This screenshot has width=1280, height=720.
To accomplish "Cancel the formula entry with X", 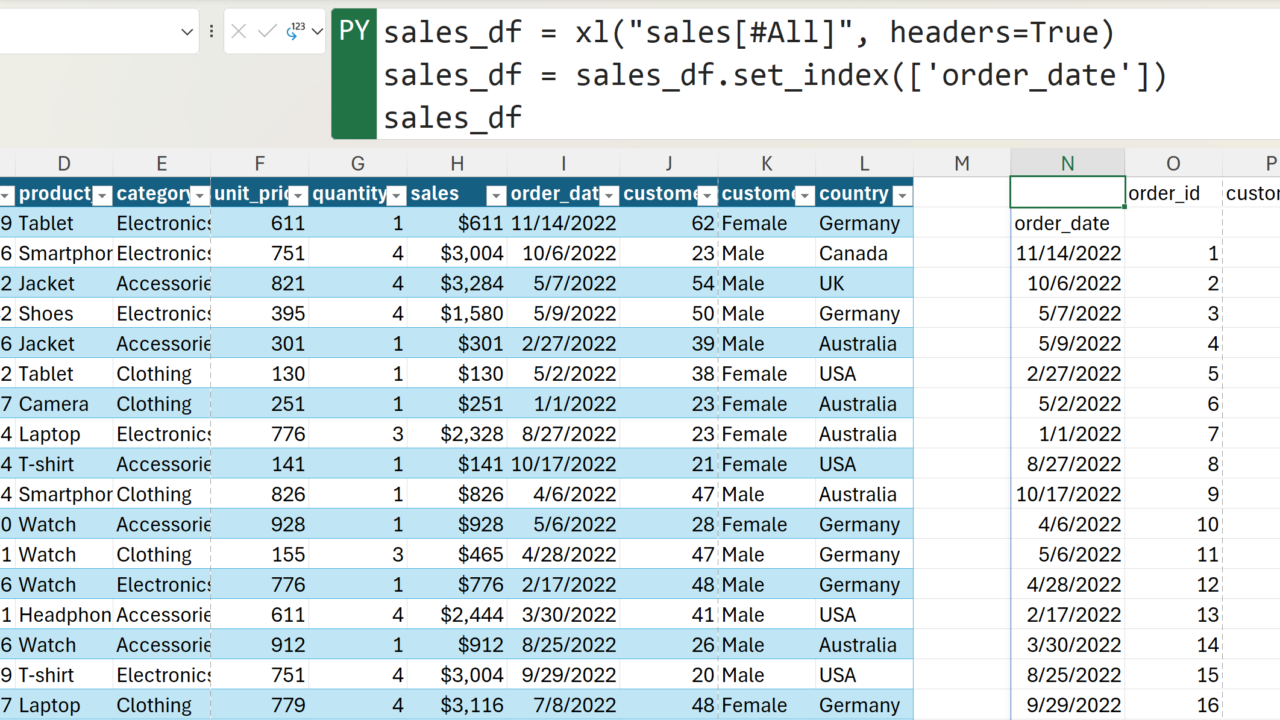I will coord(238,32).
